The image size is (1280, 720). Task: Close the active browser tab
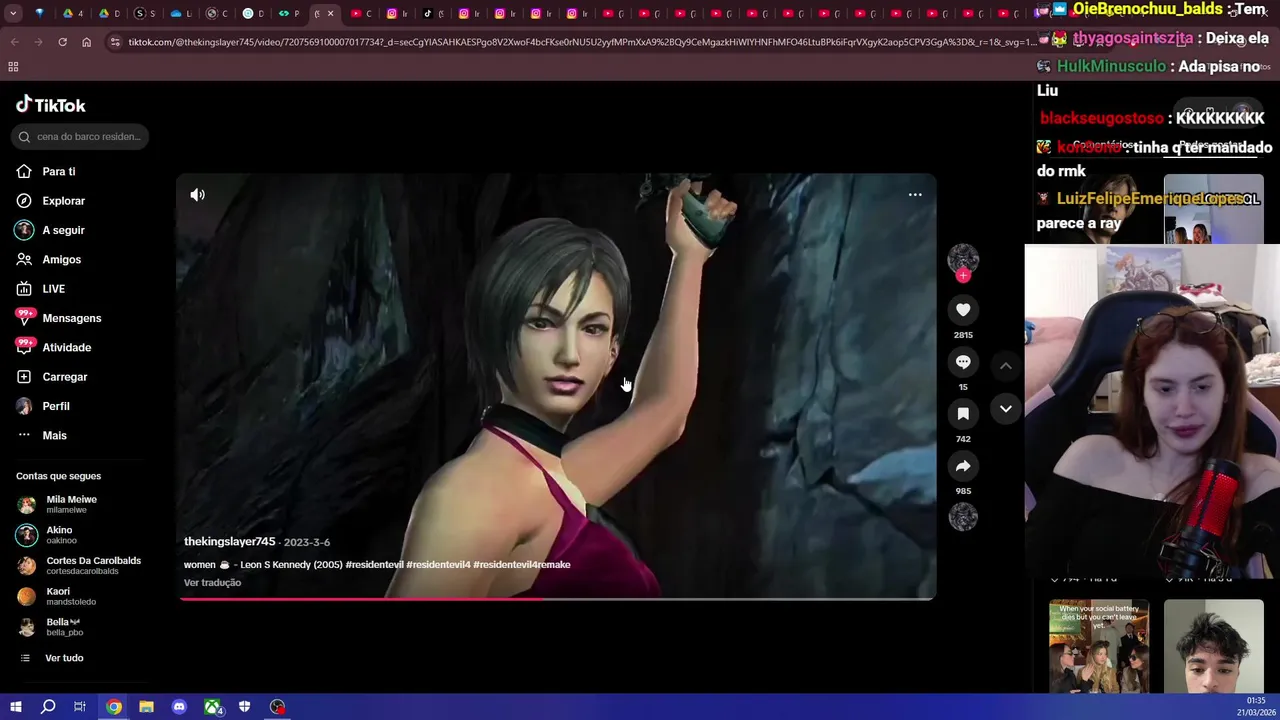pyautogui.click(x=330, y=14)
